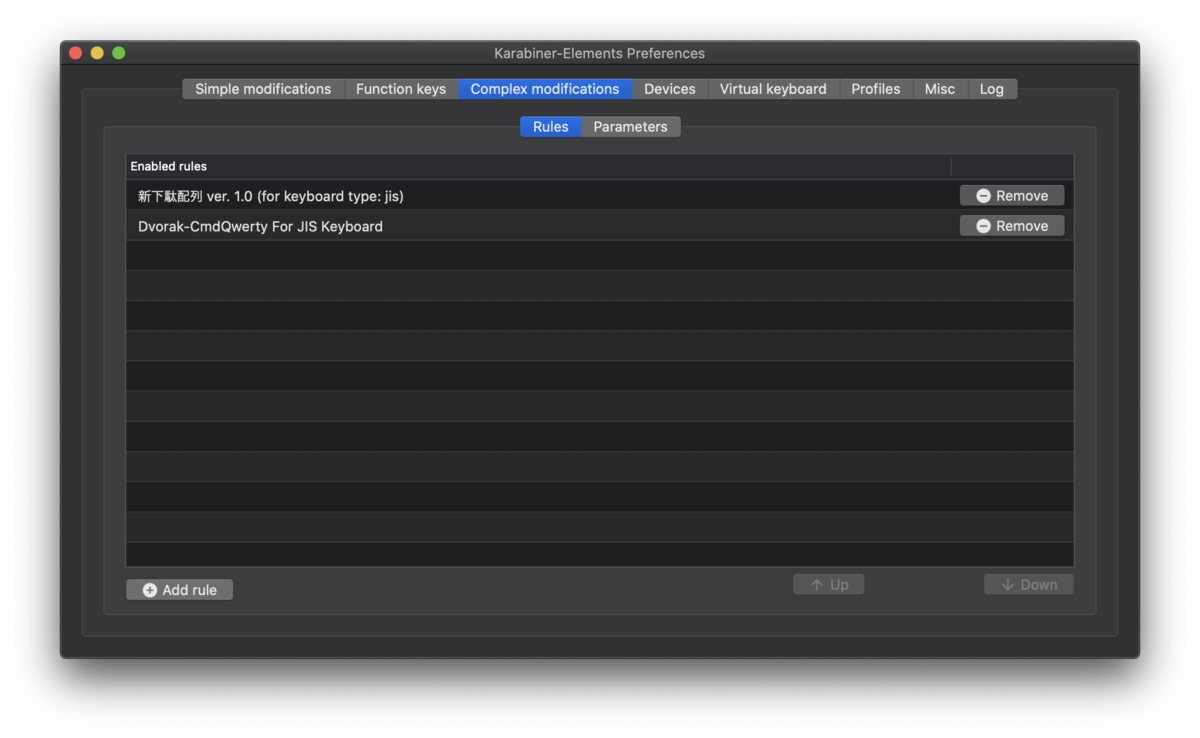
Task: Open the Virtual keyboard tab
Action: pos(773,89)
